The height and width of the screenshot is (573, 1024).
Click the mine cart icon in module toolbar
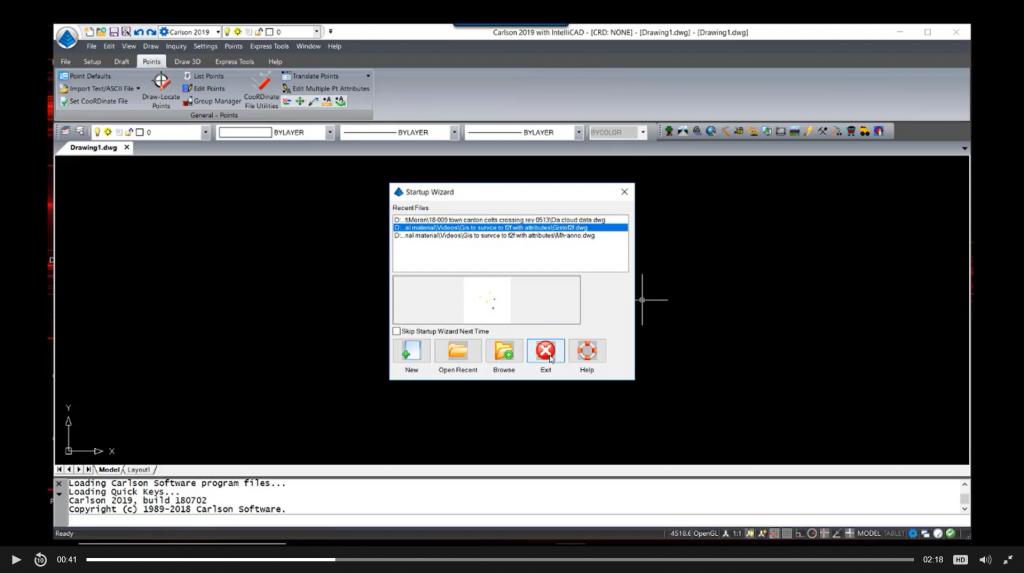coord(851,131)
